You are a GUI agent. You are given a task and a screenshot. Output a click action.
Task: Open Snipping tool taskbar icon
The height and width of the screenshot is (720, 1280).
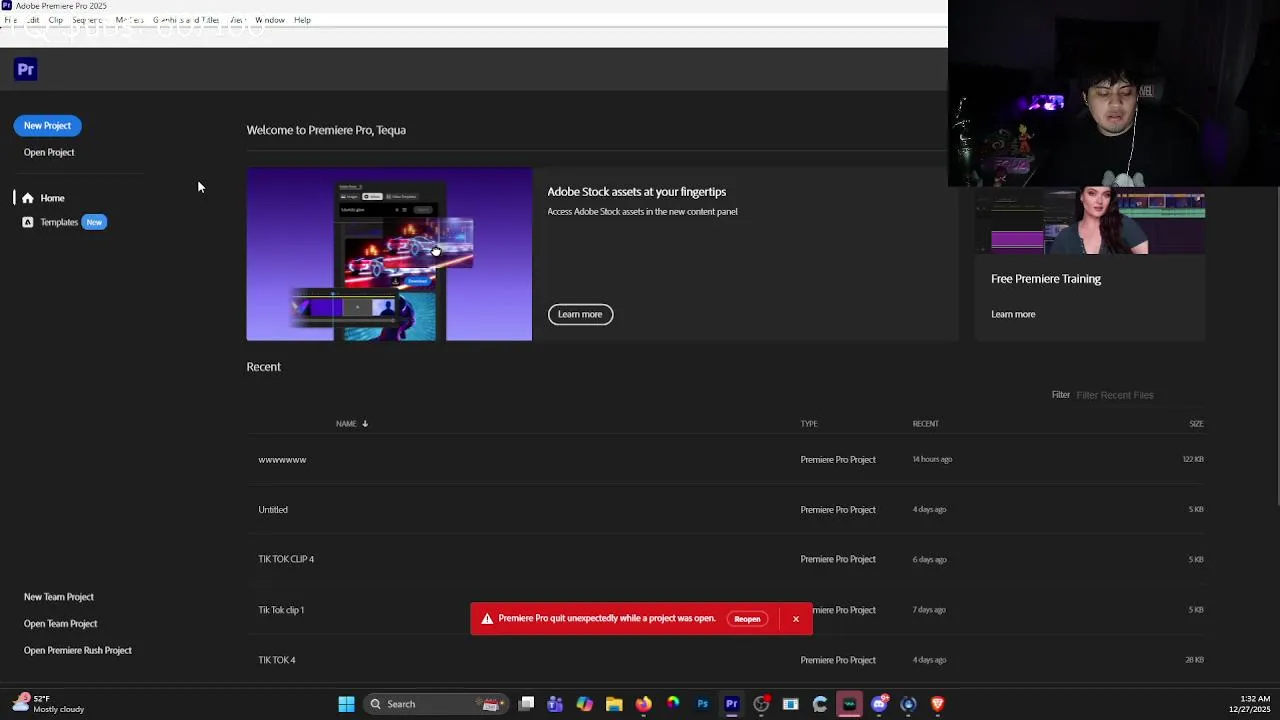click(790, 704)
